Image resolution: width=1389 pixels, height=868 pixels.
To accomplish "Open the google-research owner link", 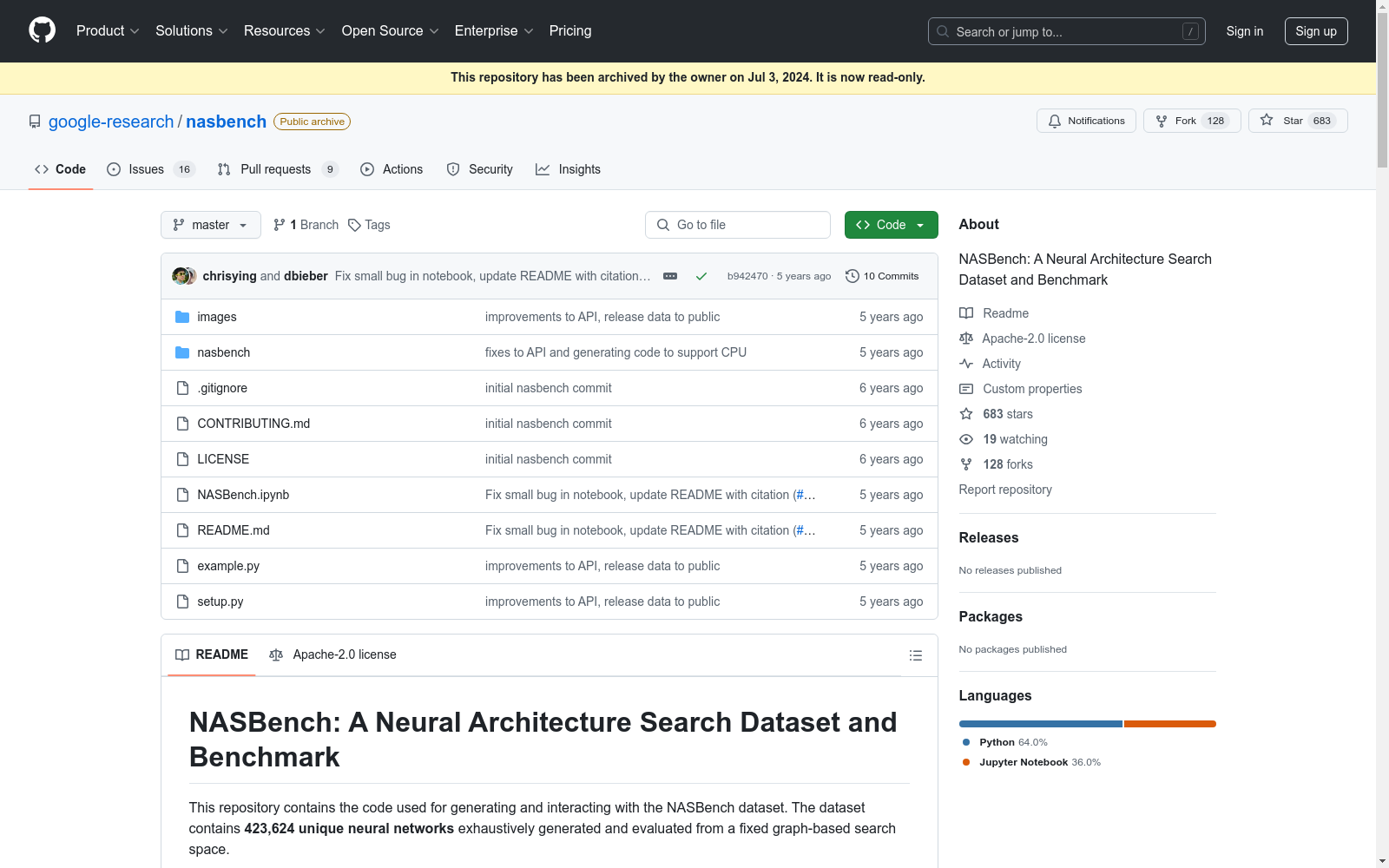I will pos(111,122).
